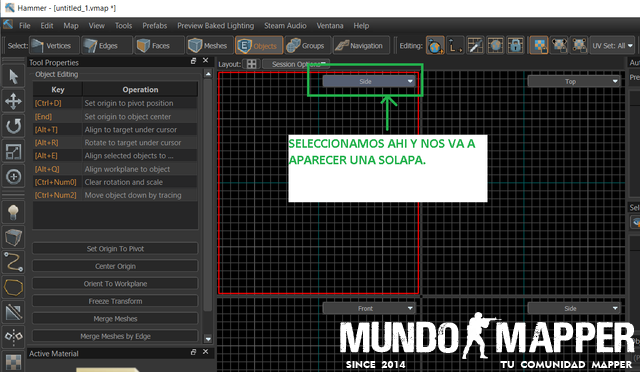Image resolution: width=640 pixels, height=372 pixels.
Task: Select the Polygon drawing tool
Action: pyautogui.click(x=13, y=287)
